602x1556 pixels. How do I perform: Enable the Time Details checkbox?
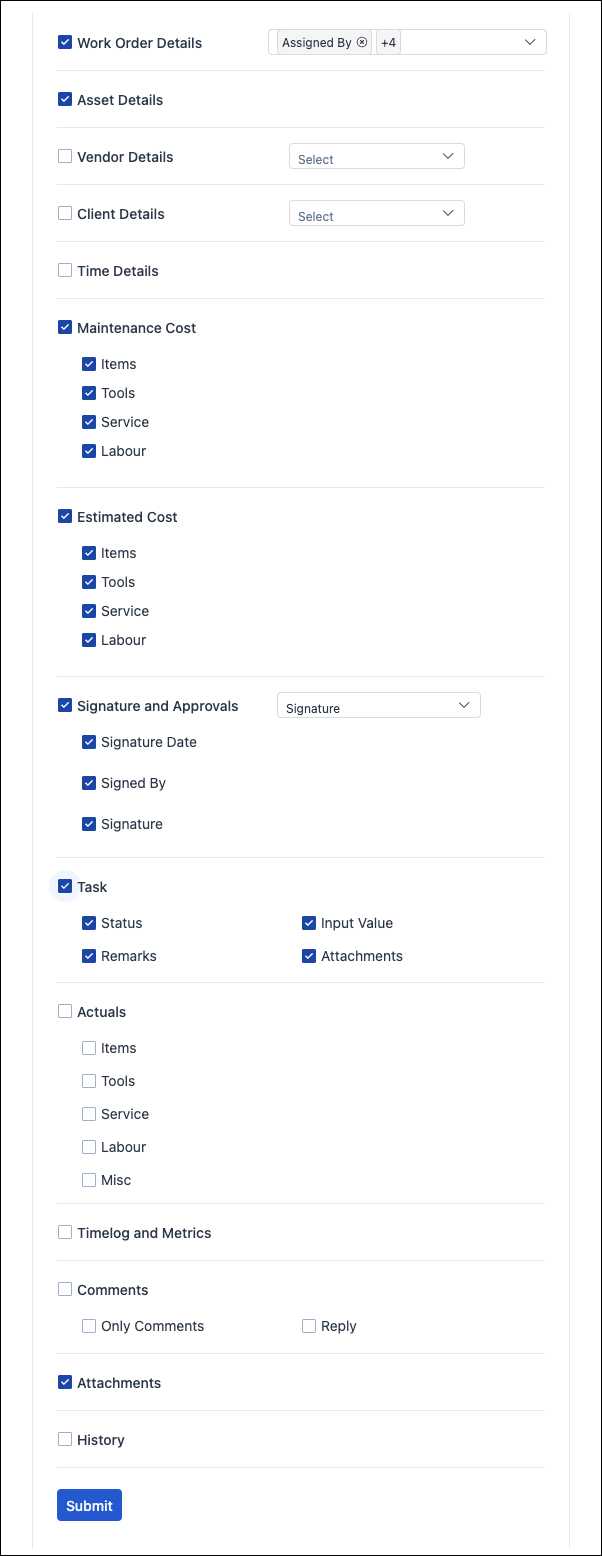[65, 271]
